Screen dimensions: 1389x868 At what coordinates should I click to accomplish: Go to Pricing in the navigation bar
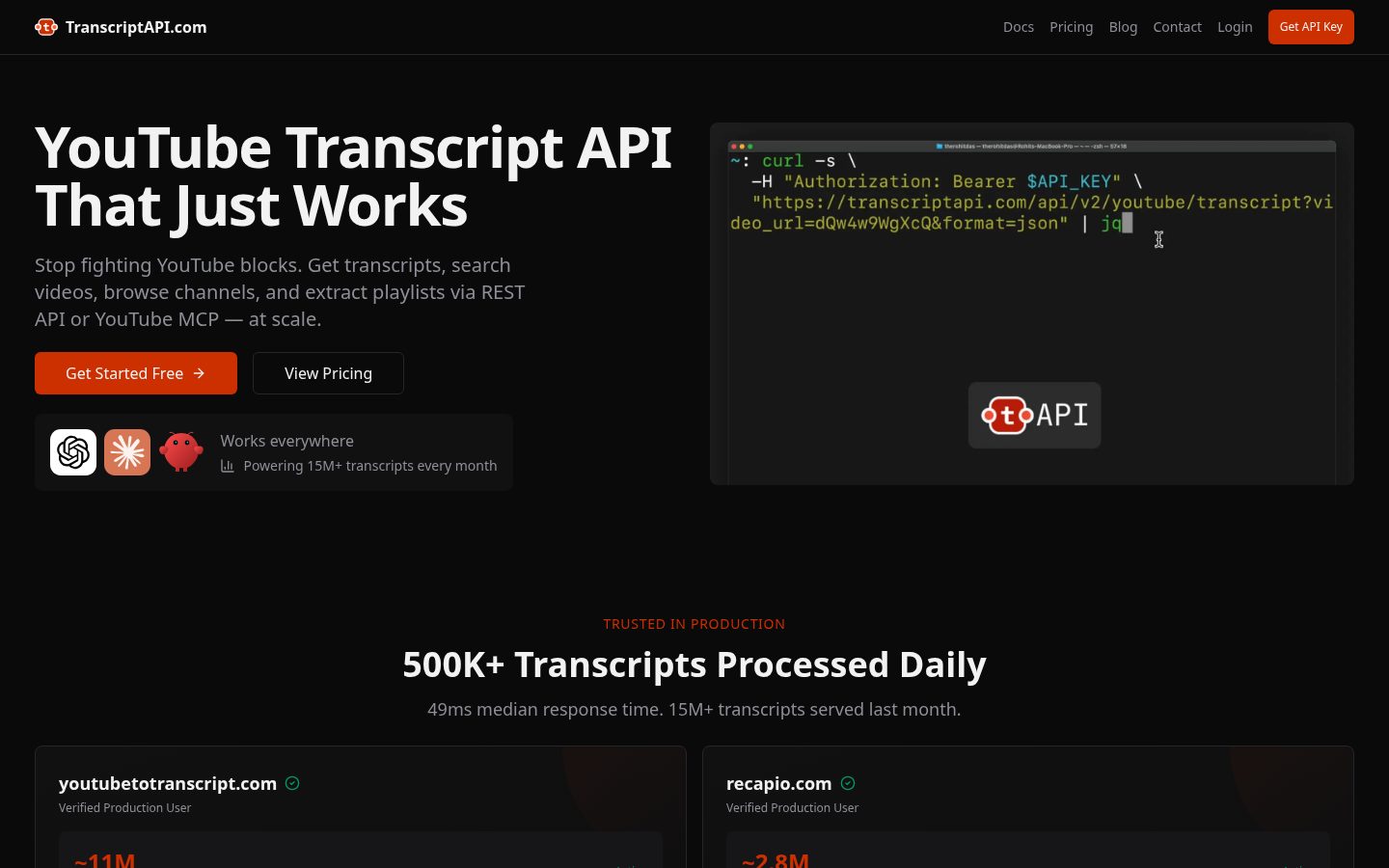(1072, 27)
